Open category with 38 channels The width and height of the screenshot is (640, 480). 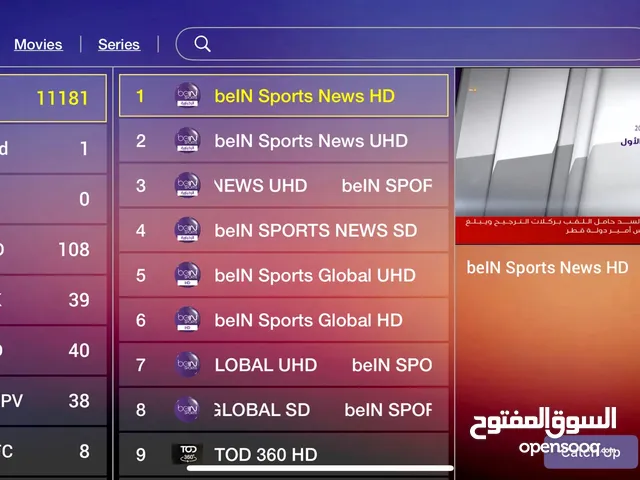(53, 401)
